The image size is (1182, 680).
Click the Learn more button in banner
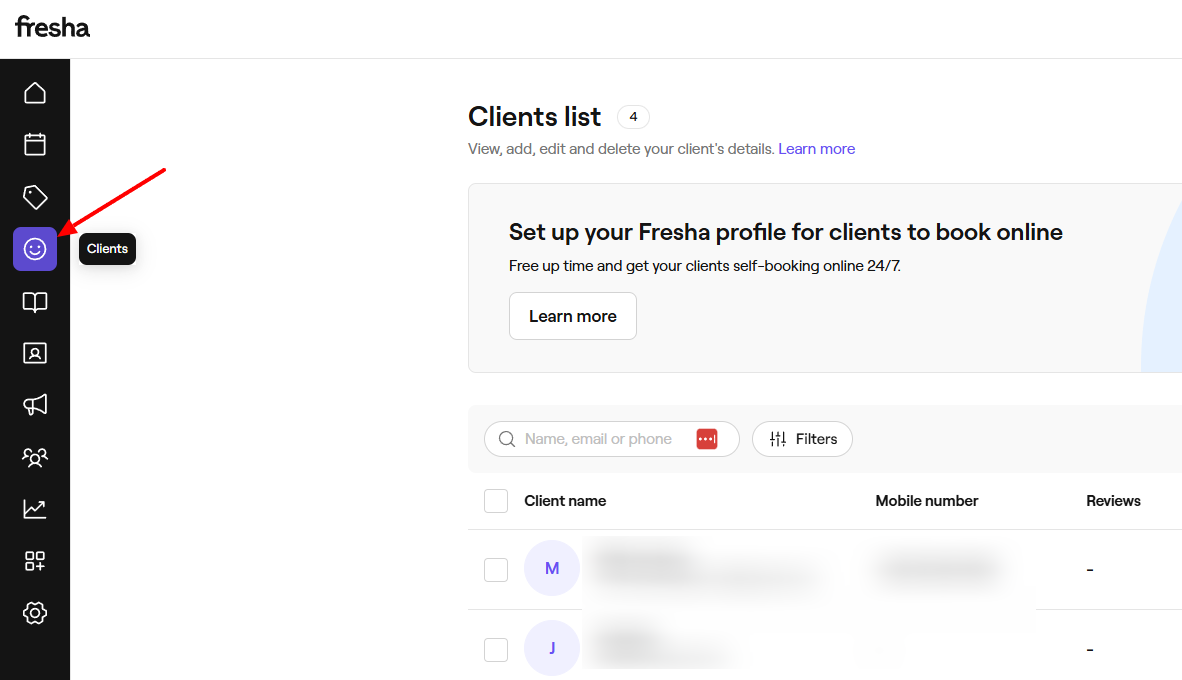point(572,316)
